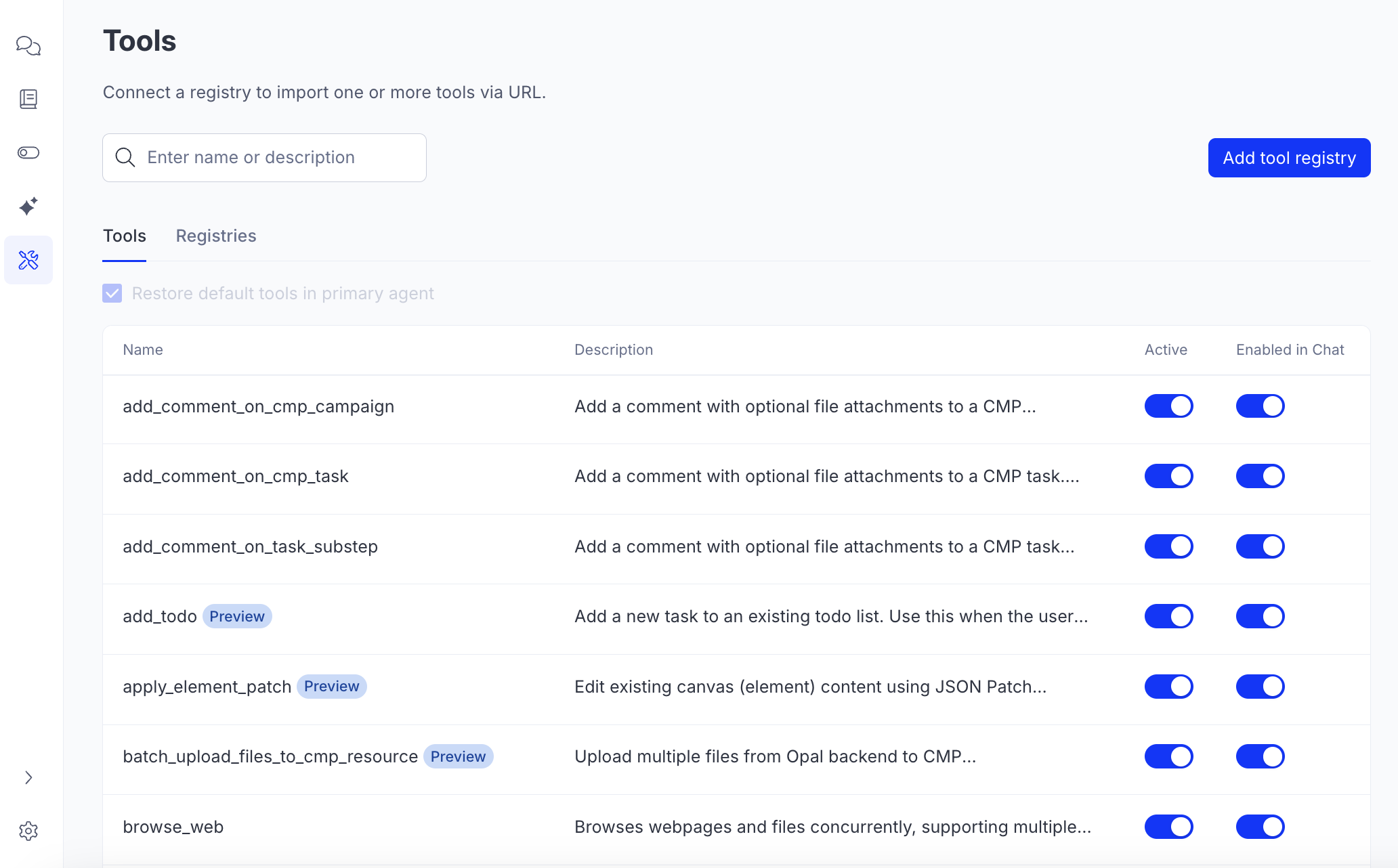Disable Active toggle for add_comment_on_cmp_campaign
Viewport: 1398px width, 868px height.
pyautogui.click(x=1168, y=406)
